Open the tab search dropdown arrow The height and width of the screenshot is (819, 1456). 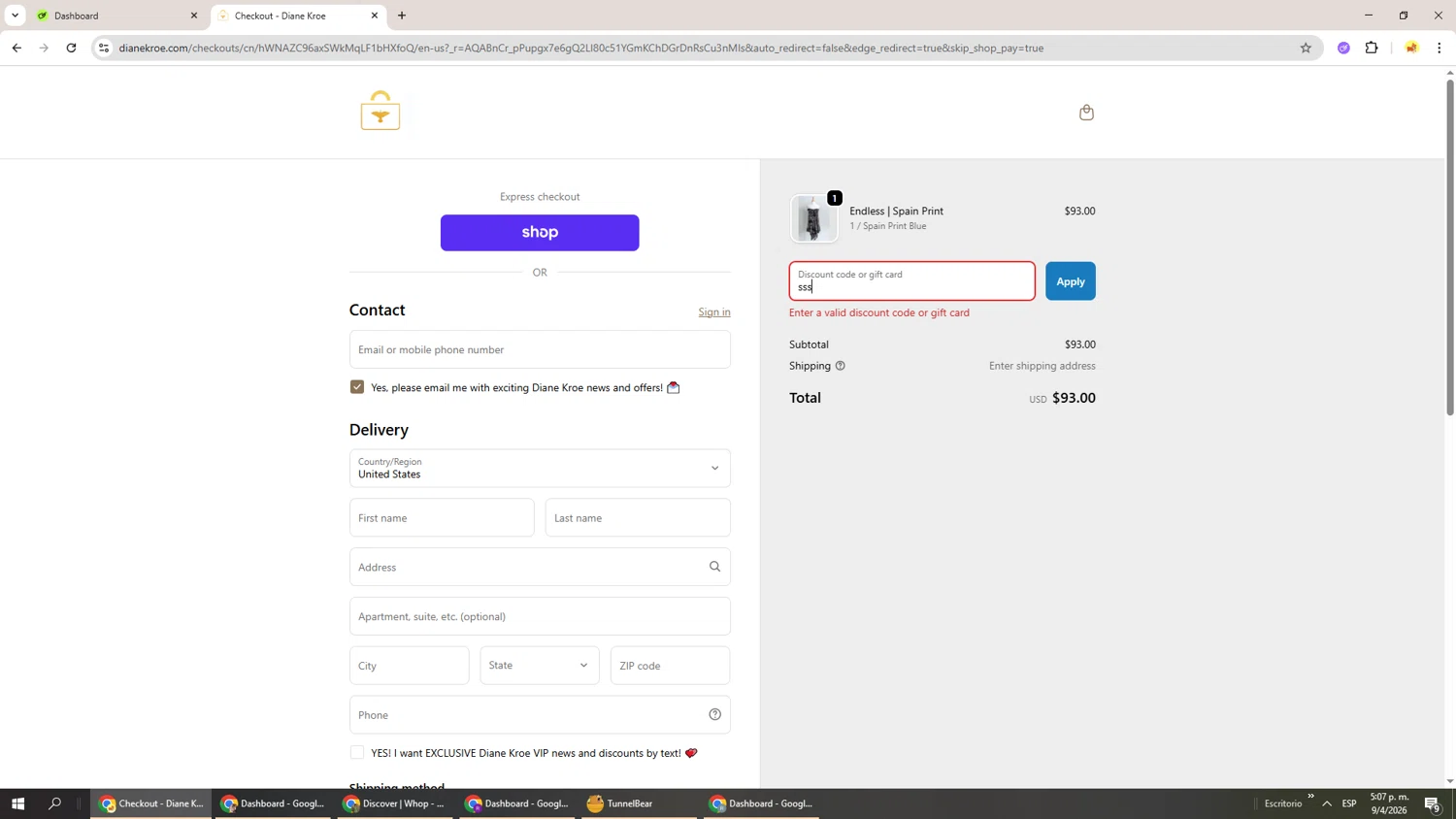(x=15, y=16)
